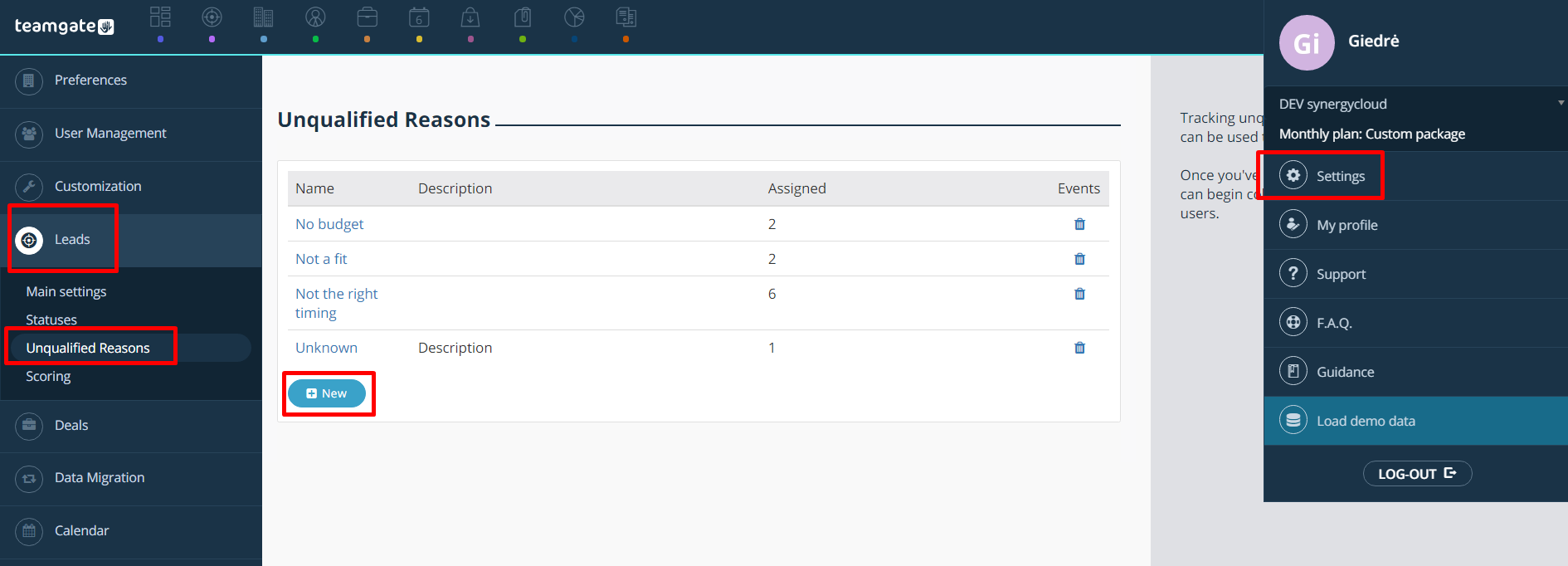
Task: Open Support from the user menu
Action: click(1415, 274)
